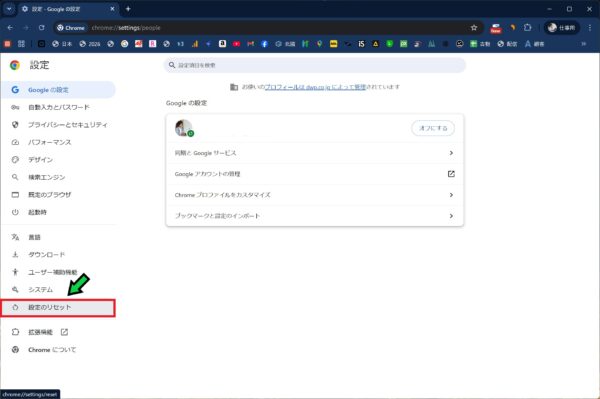600x399 pixels.
Task: Open the Gmail bookmark icon
Action: coord(251,44)
